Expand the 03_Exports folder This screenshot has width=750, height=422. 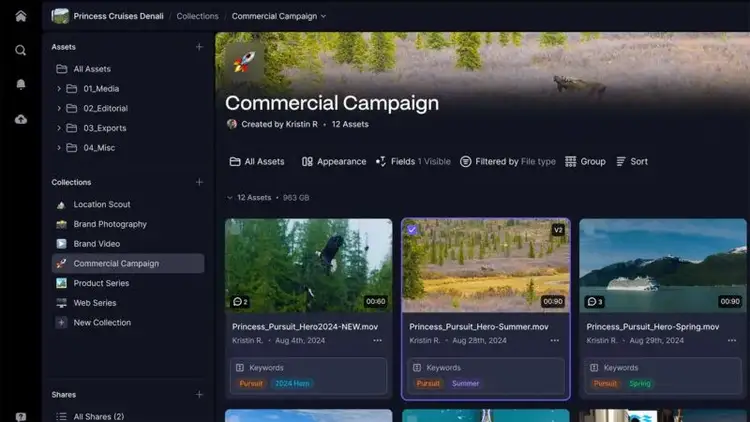[59, 128]
